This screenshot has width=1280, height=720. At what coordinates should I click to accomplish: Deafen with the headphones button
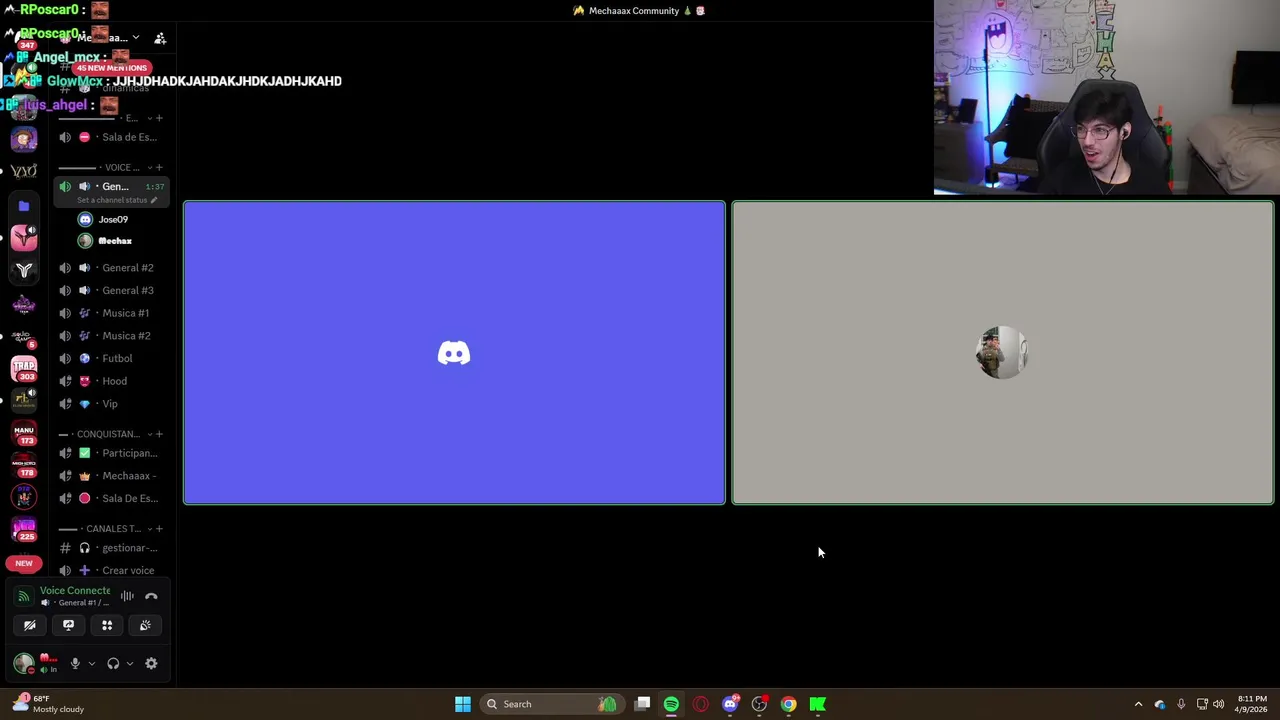[x=113, y=663]
